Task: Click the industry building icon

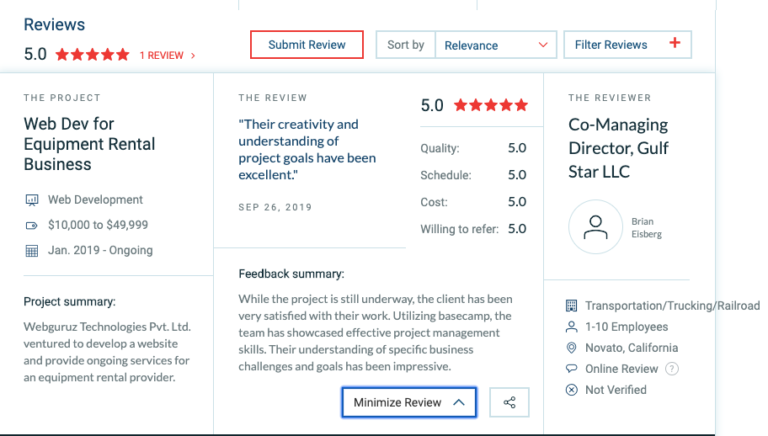Action: [x=572, y=306]
